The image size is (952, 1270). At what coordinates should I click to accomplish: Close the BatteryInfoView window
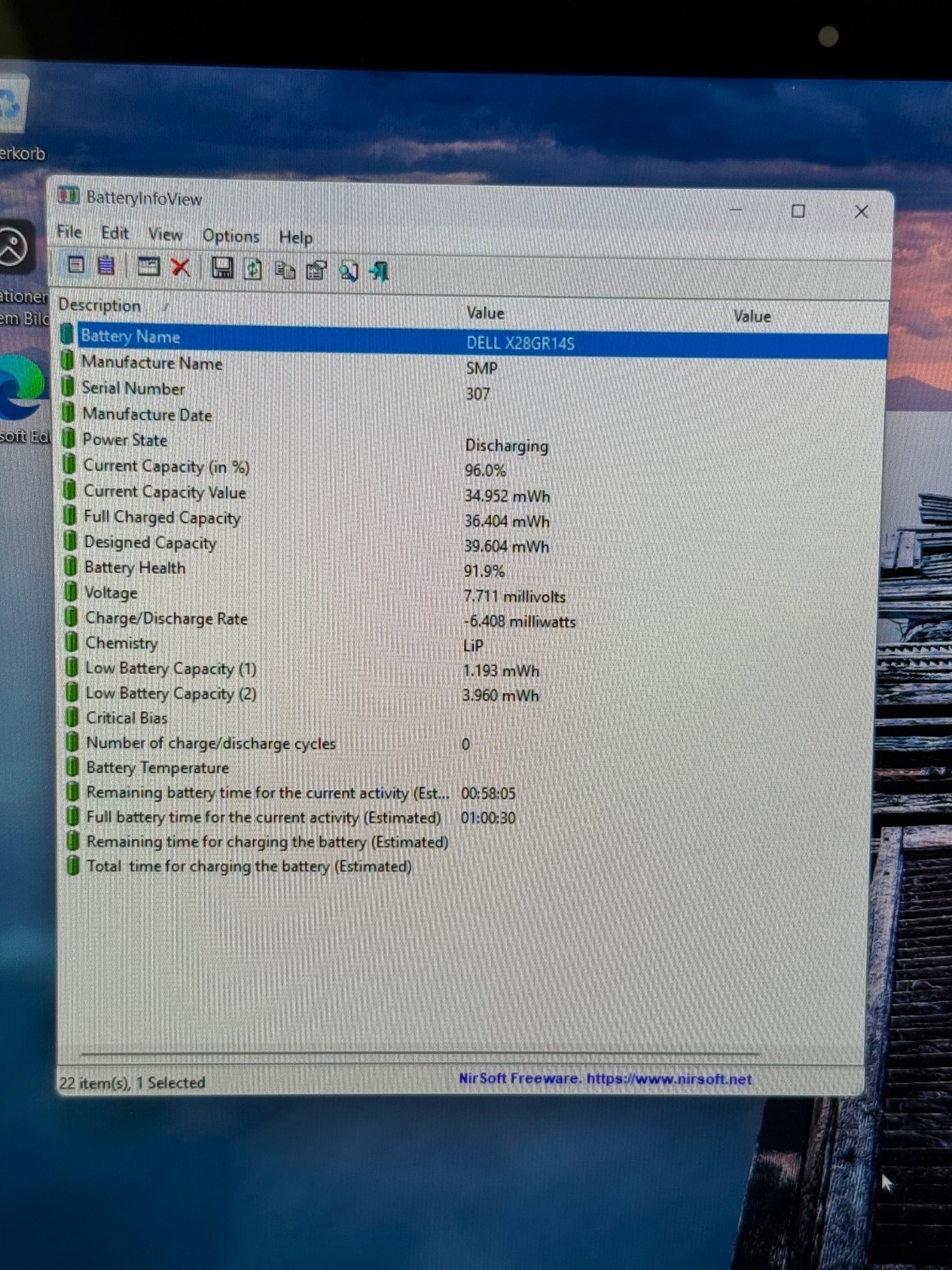pyautogui.click(x=862, y=212)
